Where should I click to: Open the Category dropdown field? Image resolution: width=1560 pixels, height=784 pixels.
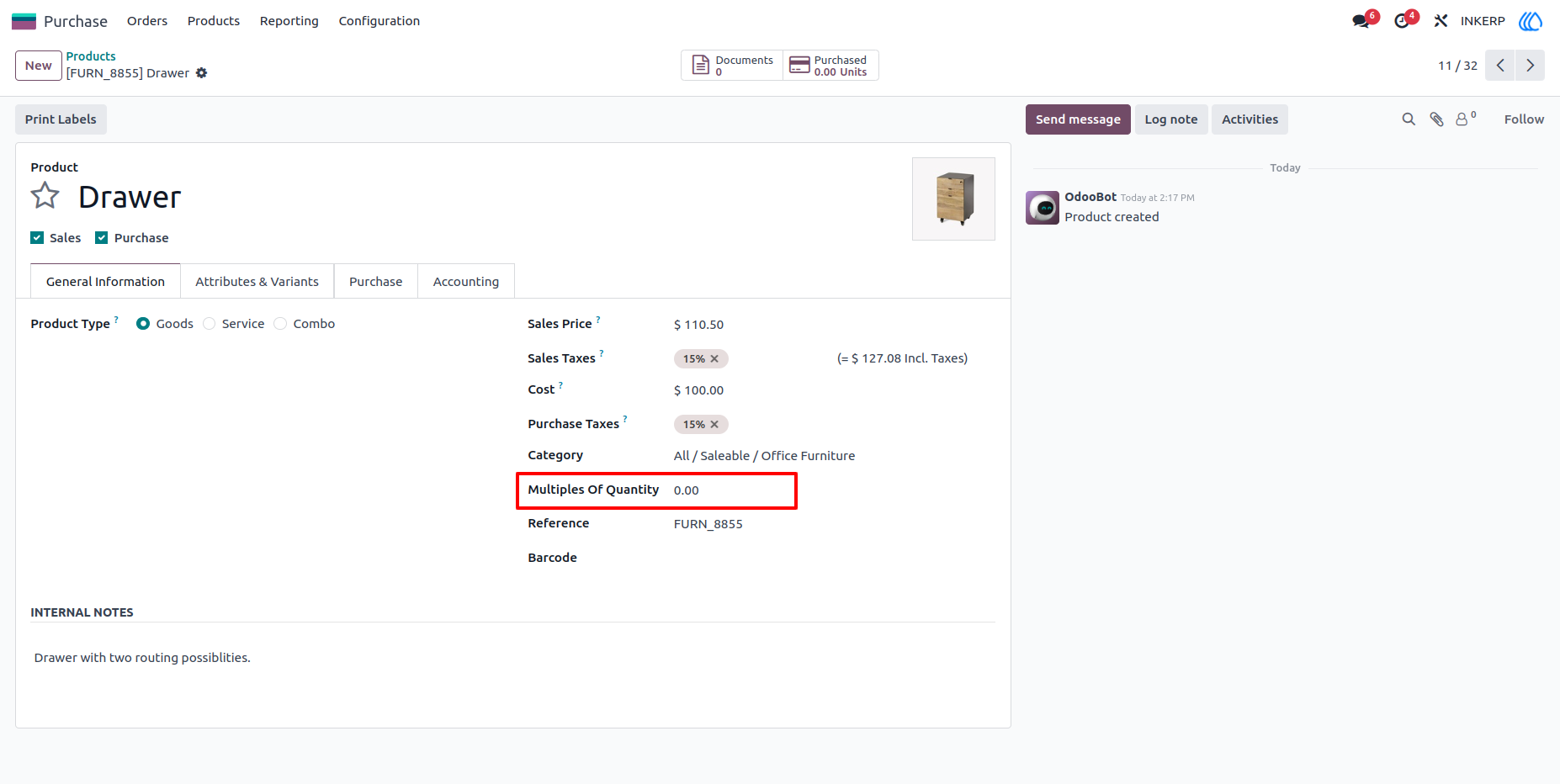click(833, 456)
